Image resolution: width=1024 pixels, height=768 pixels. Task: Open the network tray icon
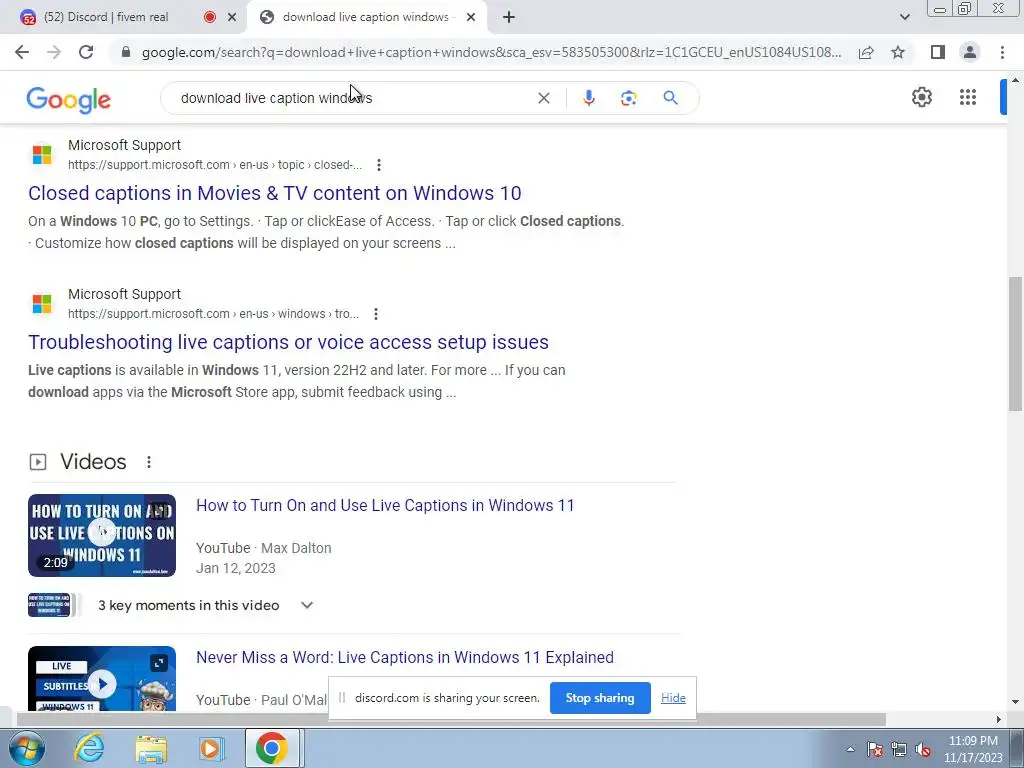[899, 749]
